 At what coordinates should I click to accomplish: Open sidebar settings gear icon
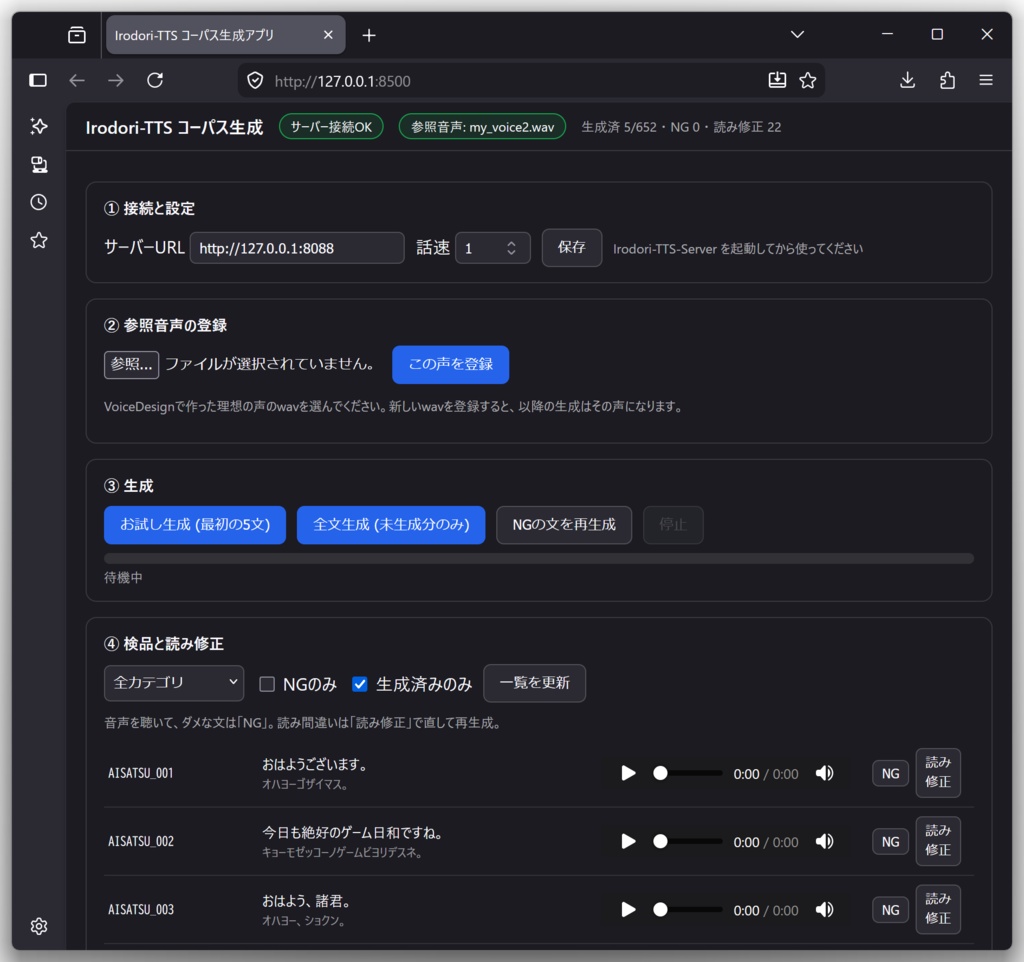pos(39,926)
